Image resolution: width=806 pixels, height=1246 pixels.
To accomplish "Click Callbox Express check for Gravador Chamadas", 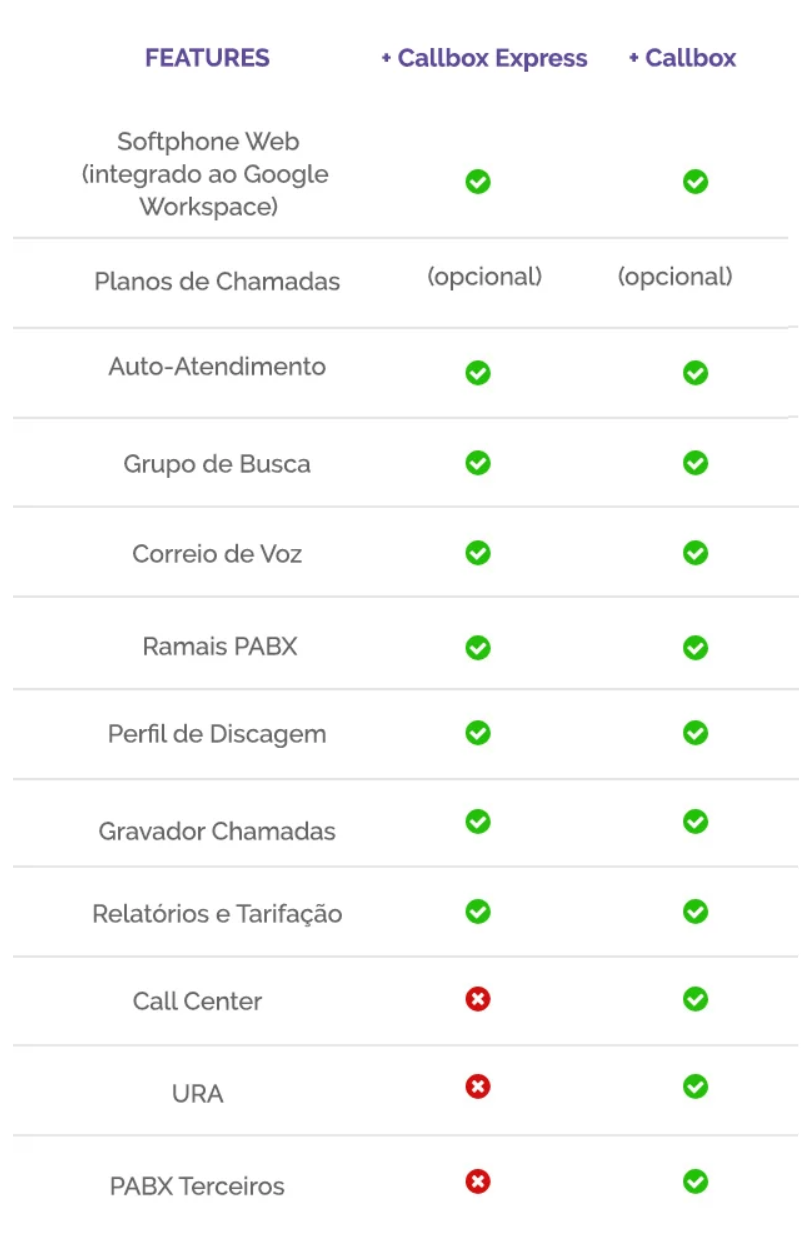I will pyautogui.click(x=478, y=822).
